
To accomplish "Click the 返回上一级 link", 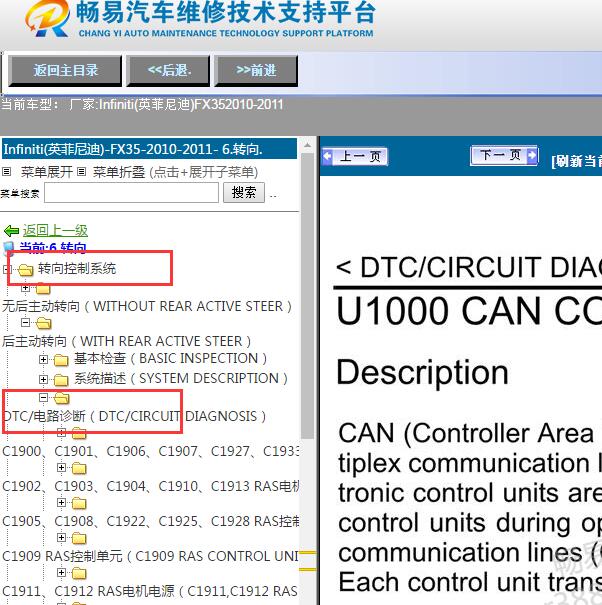I will pos(55,230).
